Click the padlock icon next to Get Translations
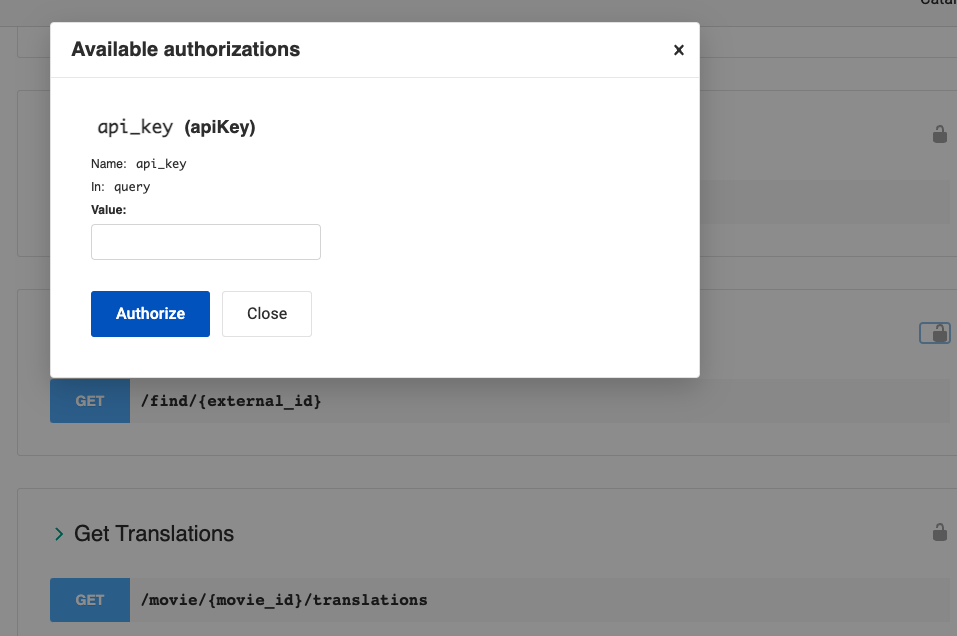Viewport: 957px width, 636px height. [x=939, y=533]
